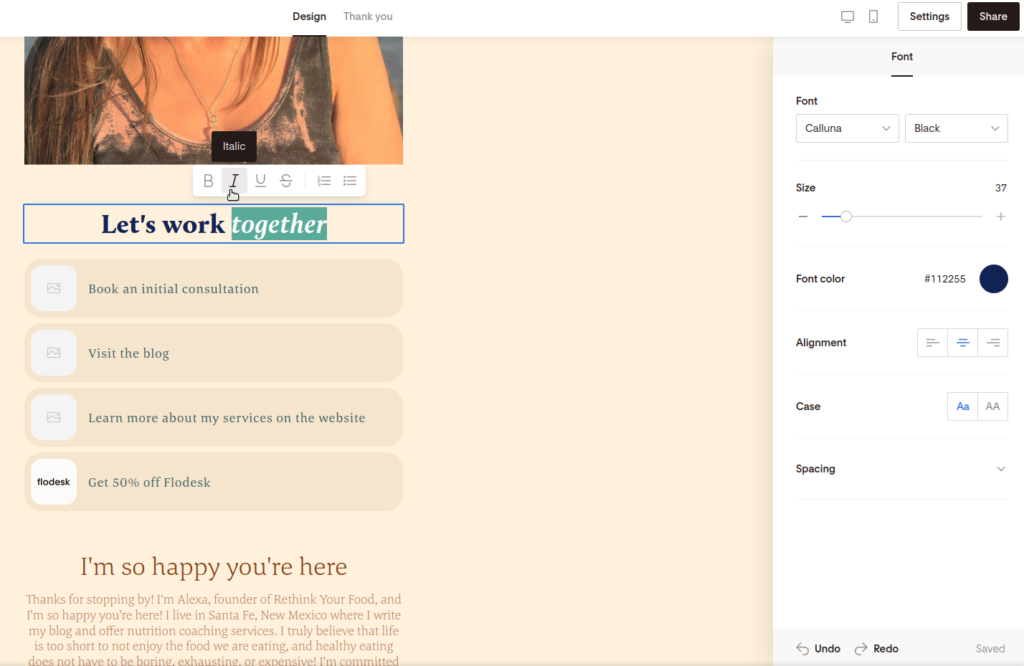Screen dimensions: 1024x666
Task: Click the Thanks for stopping by paragraph
Action: point(214,629)
